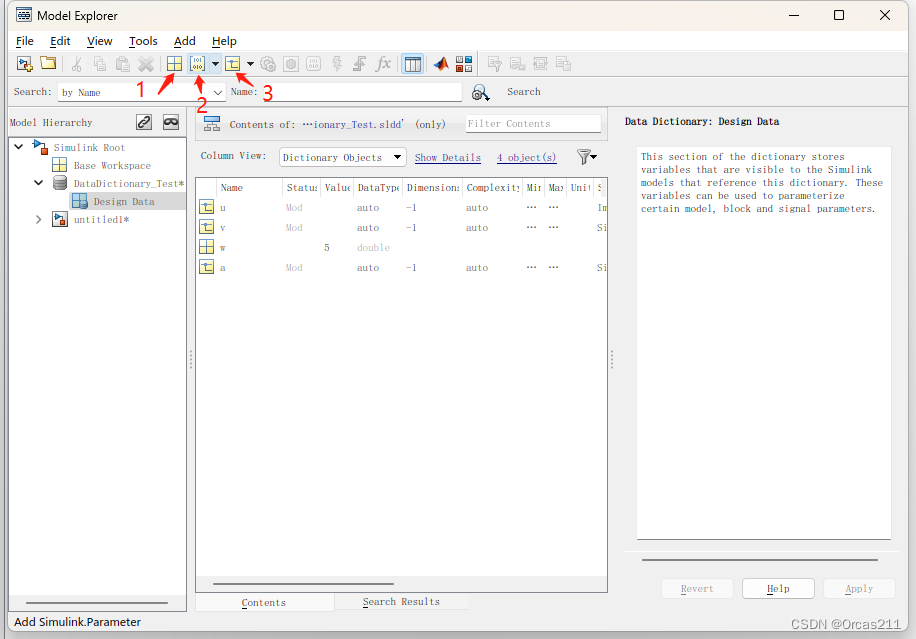The width and height of the screenshot is (916, 639).
Task: Click the Search button
Action: 523,92
